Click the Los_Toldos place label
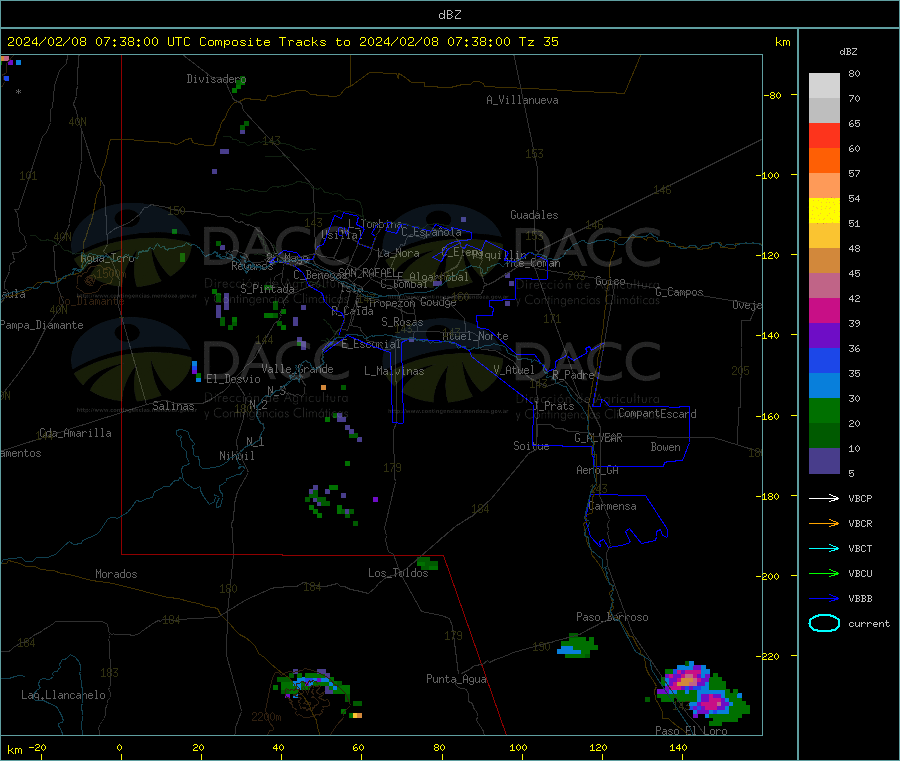The image size is (900, 761). point(398,573)
